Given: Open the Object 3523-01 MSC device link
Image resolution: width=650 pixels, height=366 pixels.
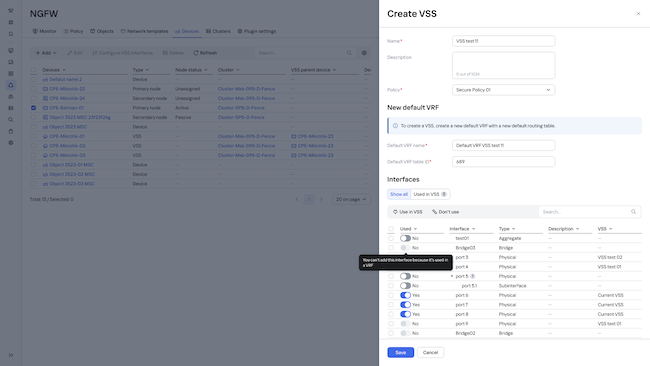Looking at the screenshot, I should click(x=71, y=165).
